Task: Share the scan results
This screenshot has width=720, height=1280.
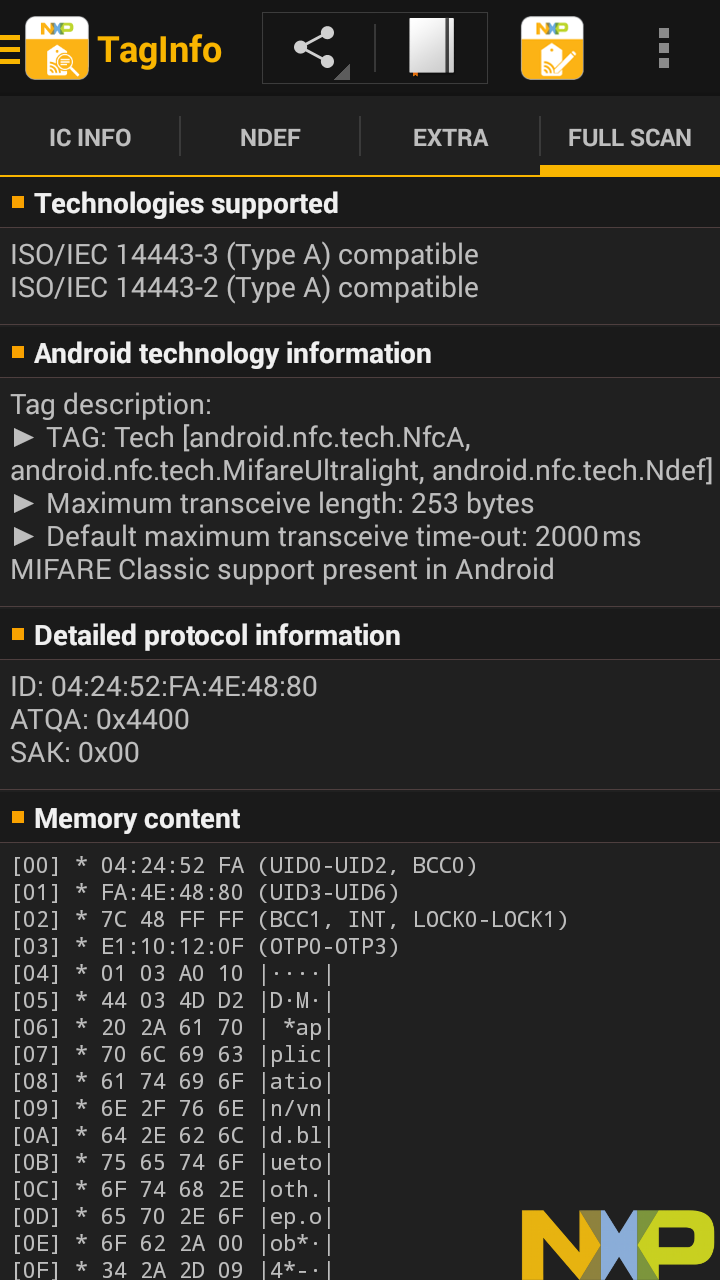Action: [x=315, y=48]
